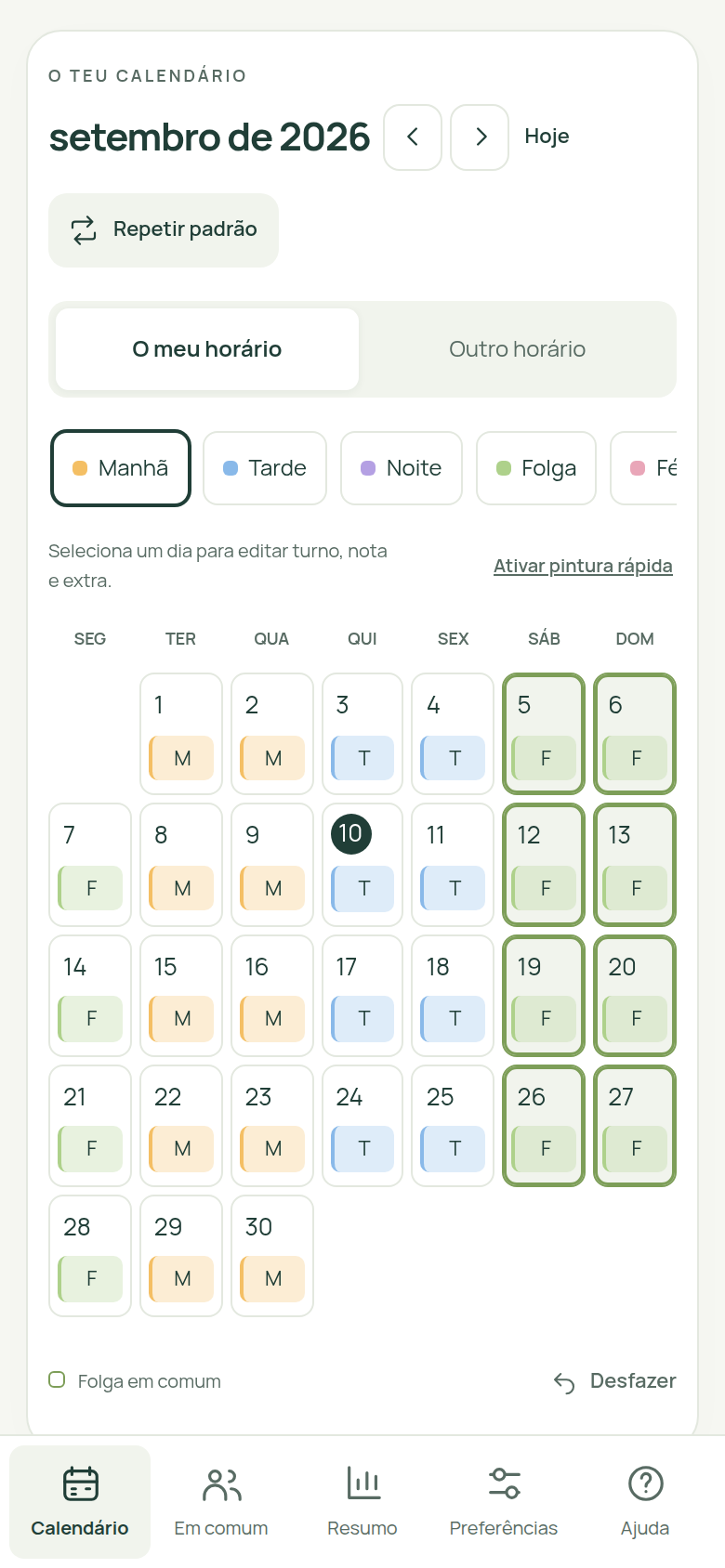Open Calendário via bottom calendar icon

pyautogui.click(x=80, y=1483)
